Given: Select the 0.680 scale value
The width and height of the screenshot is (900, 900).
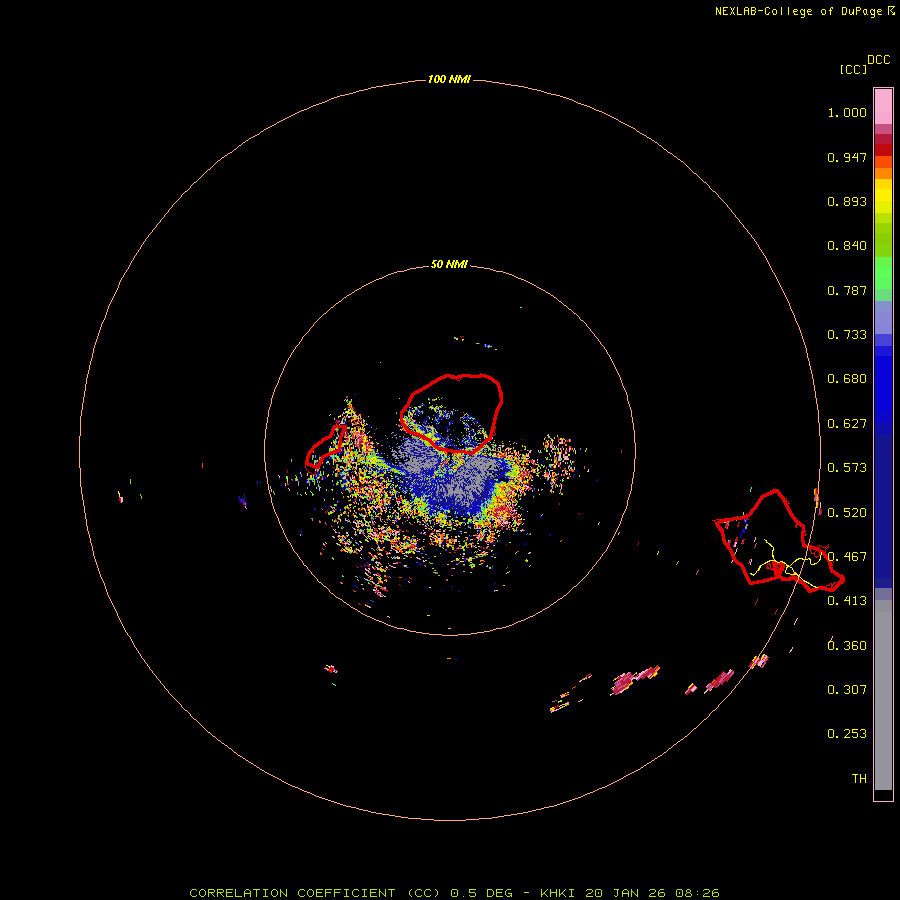Looking at the screenshot, I should point(847,379).
